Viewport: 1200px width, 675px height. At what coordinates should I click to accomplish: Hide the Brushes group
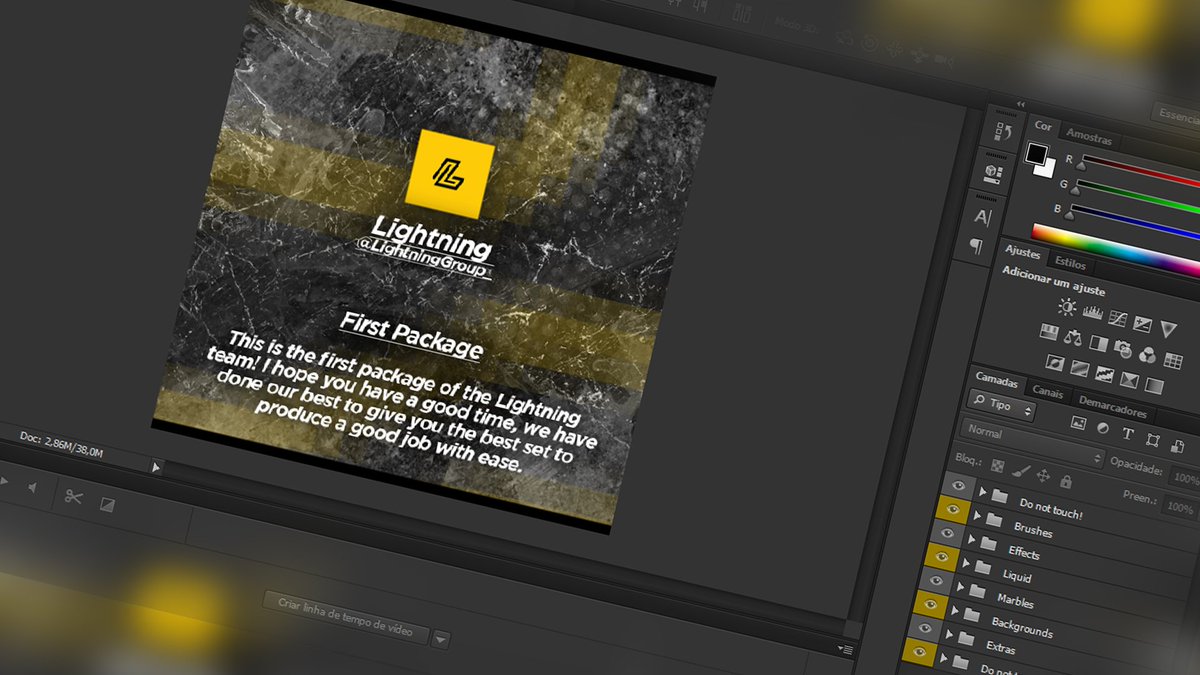pos(951,509)
